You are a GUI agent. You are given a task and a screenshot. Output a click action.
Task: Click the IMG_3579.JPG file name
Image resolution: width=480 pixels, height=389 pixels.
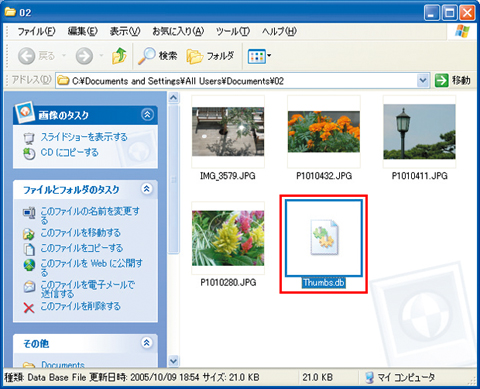tap(228, 176)
